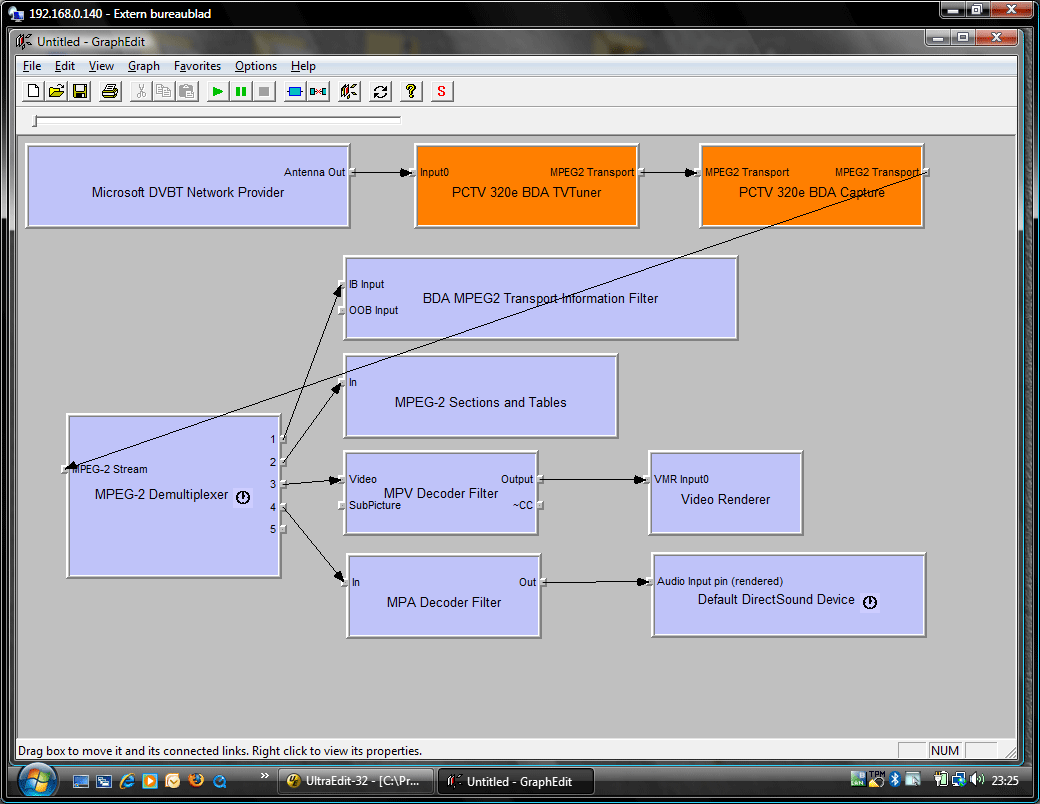Click the refresh graph icon

380,92
